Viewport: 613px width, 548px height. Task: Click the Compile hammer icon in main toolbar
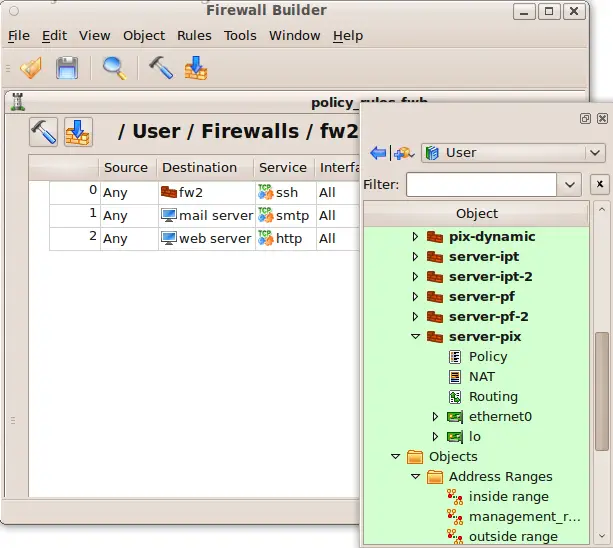[x=161, y=68]
